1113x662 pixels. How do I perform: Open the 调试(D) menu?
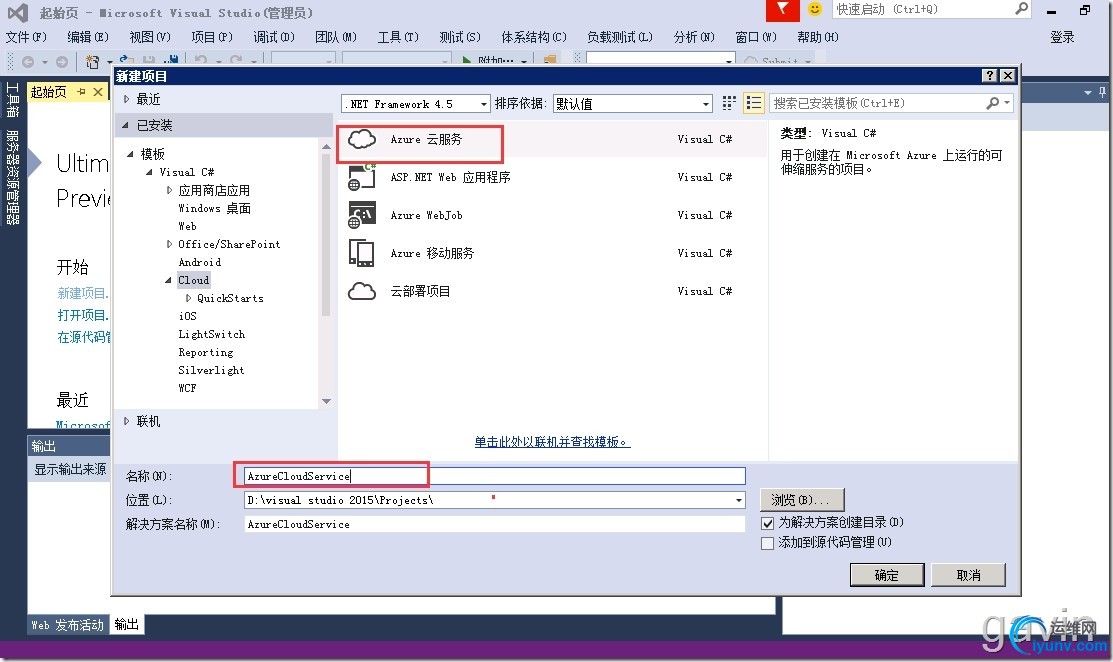(274, 37)
